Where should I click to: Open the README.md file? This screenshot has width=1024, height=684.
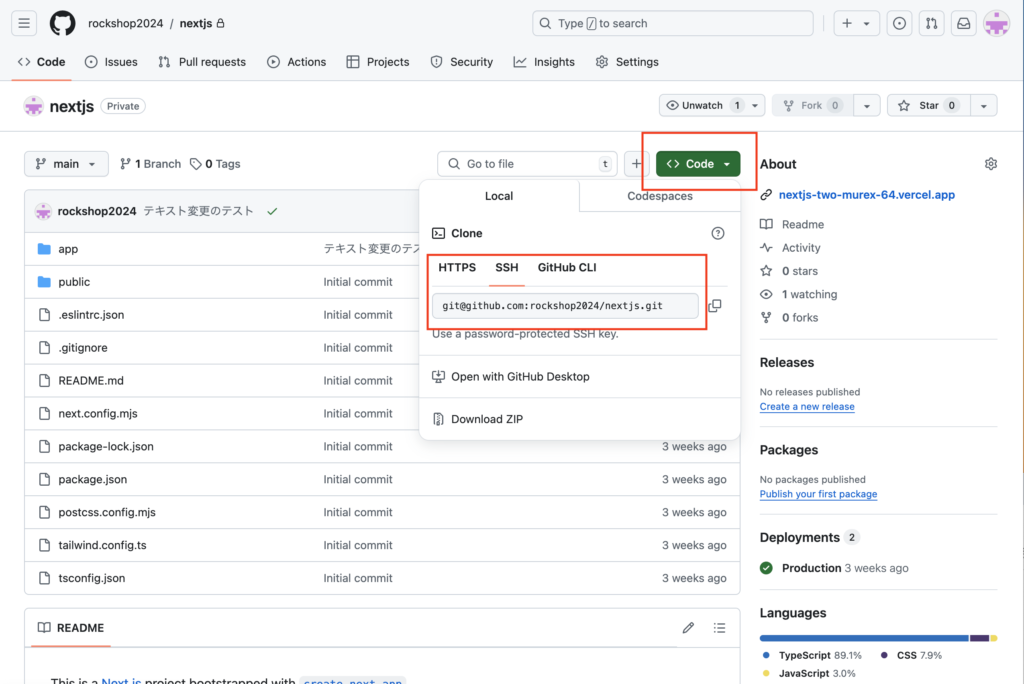[91, 381]
